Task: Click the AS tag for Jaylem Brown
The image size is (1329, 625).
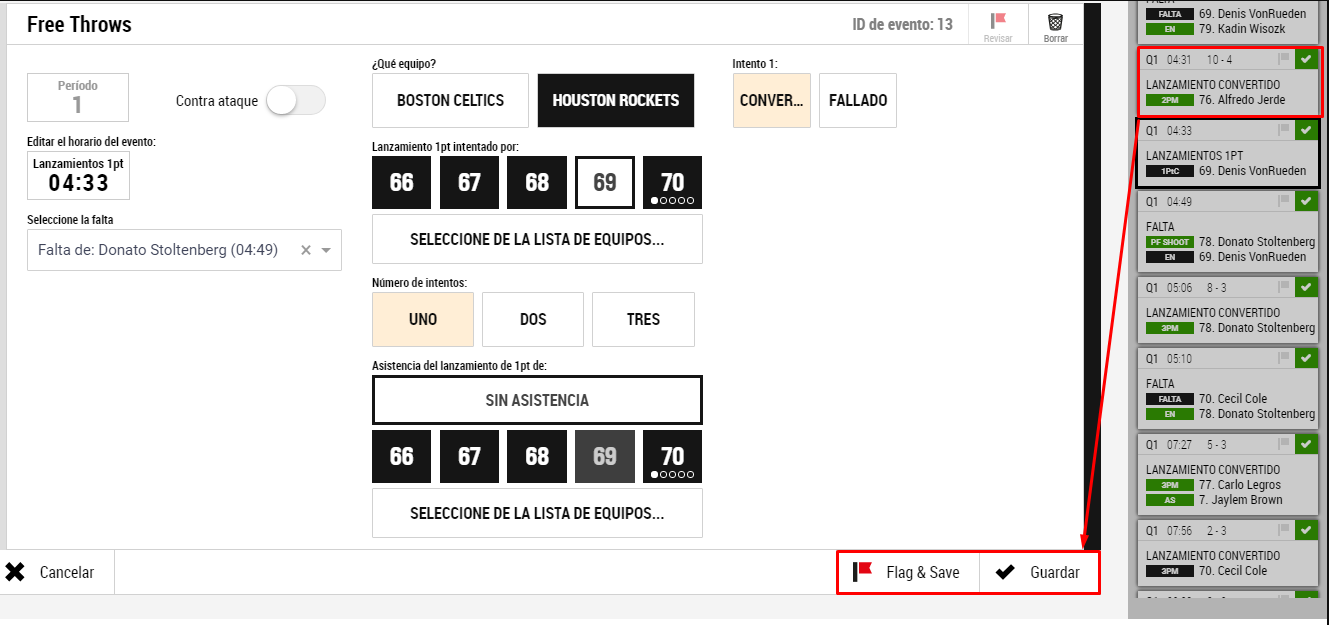Action: point(1169,500)
